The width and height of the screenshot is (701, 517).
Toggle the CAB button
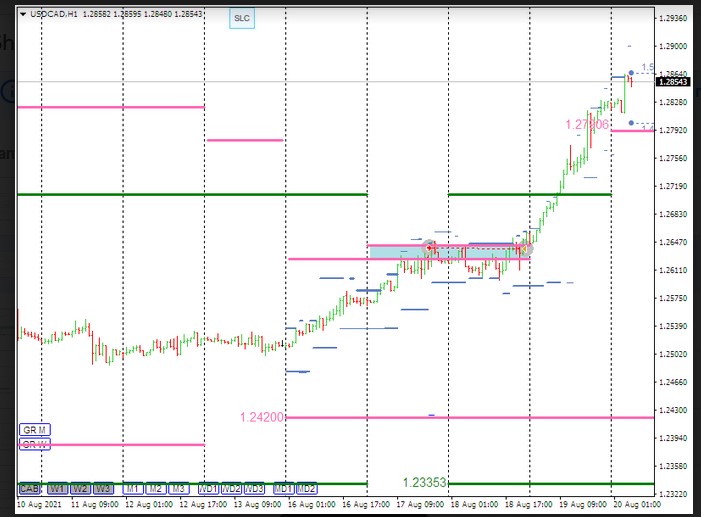[x=29, y=488]
